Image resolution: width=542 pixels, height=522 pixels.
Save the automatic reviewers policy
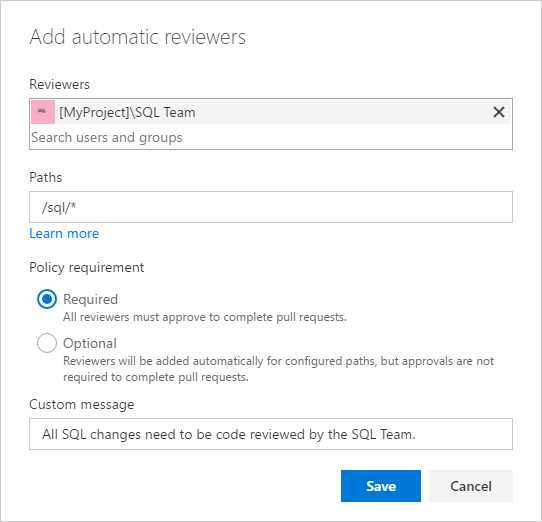tap(381, 486)
